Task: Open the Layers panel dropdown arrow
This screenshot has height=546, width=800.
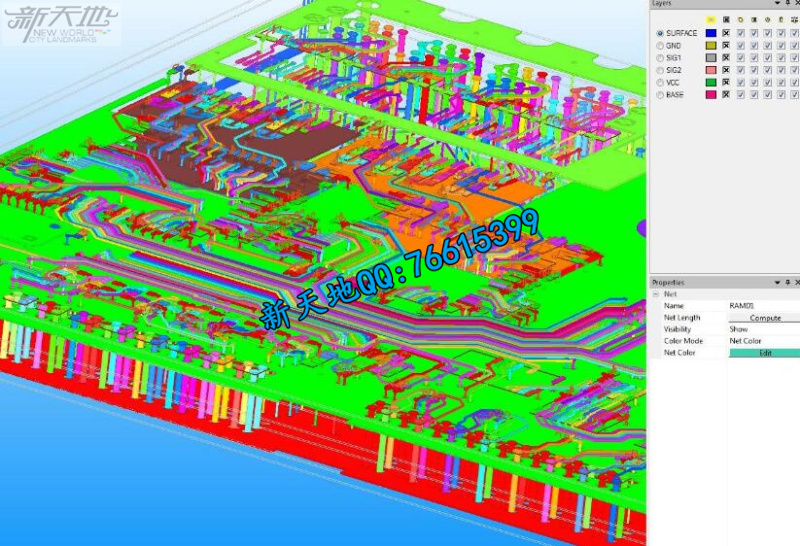Action: pos(776,4)
